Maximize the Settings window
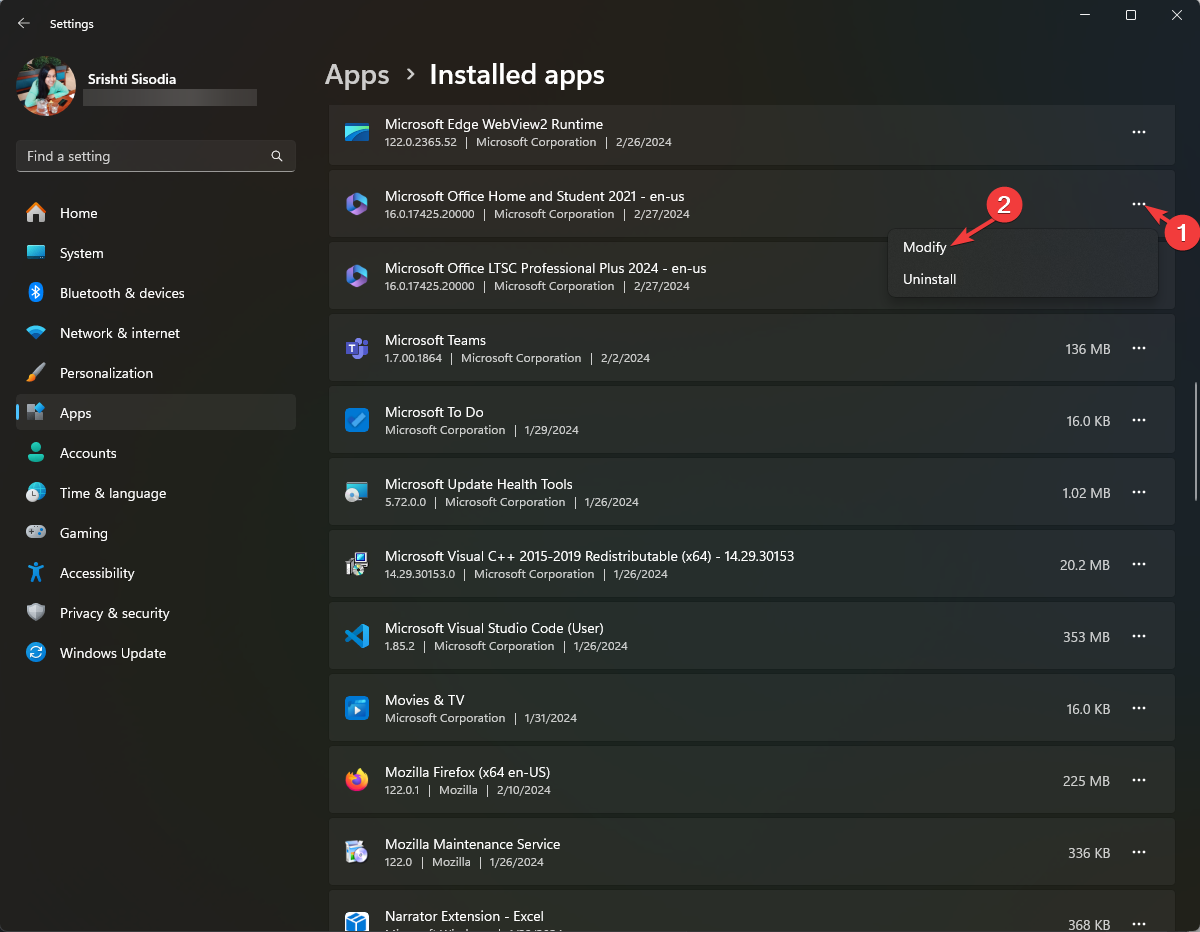This screenshot has height=932, width=1200. tap(1130, 15)
